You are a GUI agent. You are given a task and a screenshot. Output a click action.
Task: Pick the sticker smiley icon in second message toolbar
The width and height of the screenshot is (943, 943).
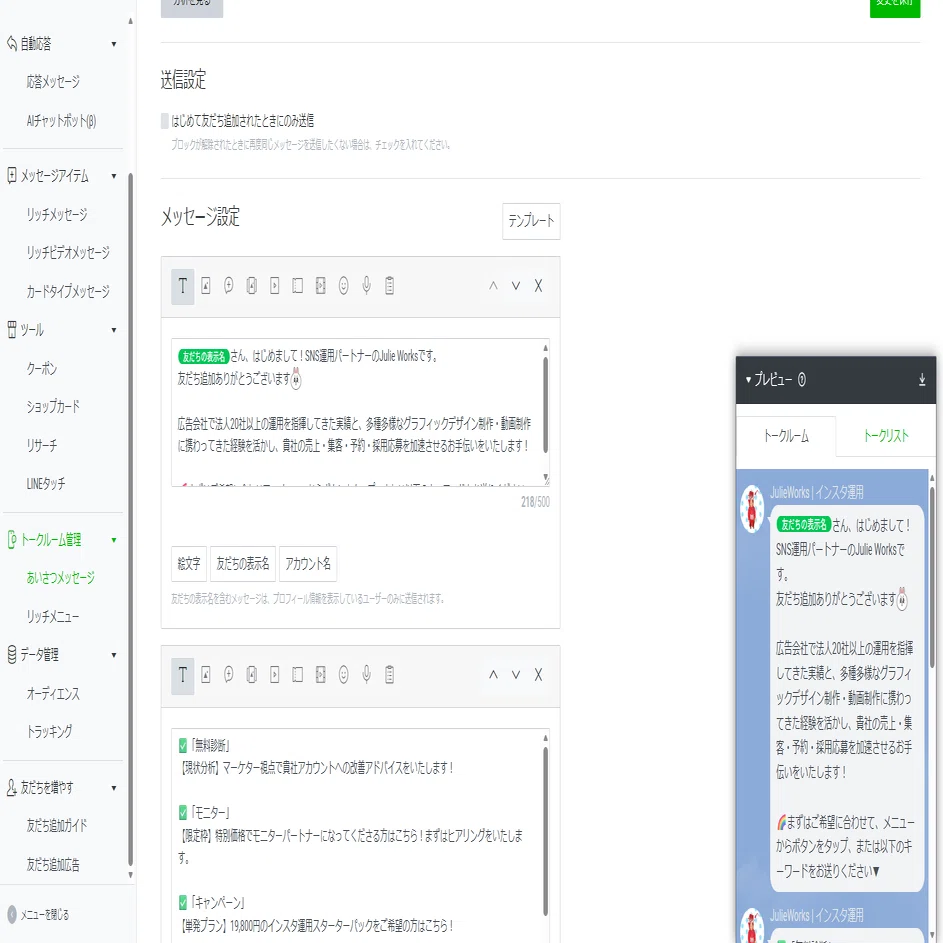(343, 675)
